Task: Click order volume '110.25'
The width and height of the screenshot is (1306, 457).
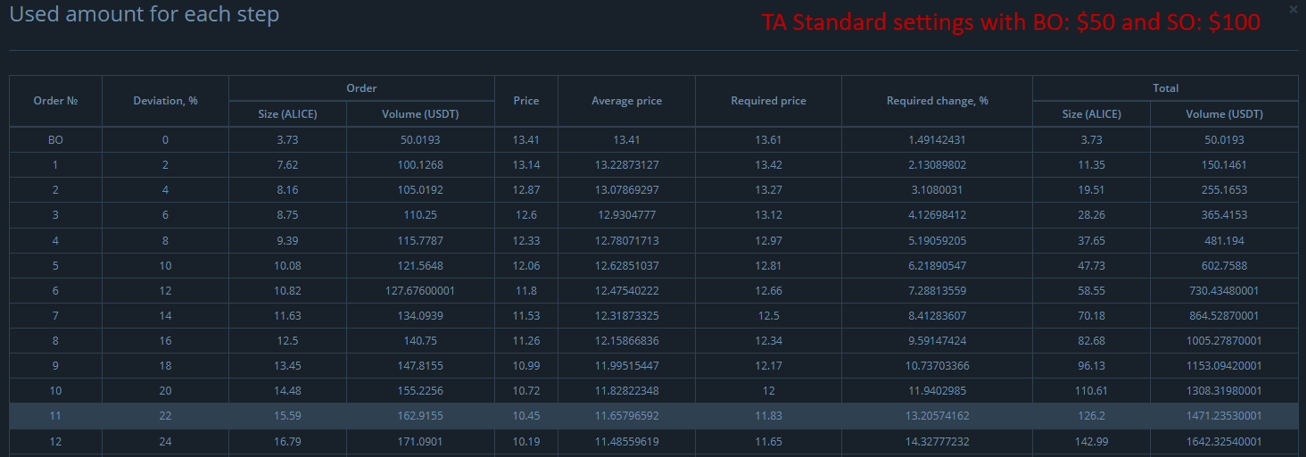Action: tap(420, 213)
